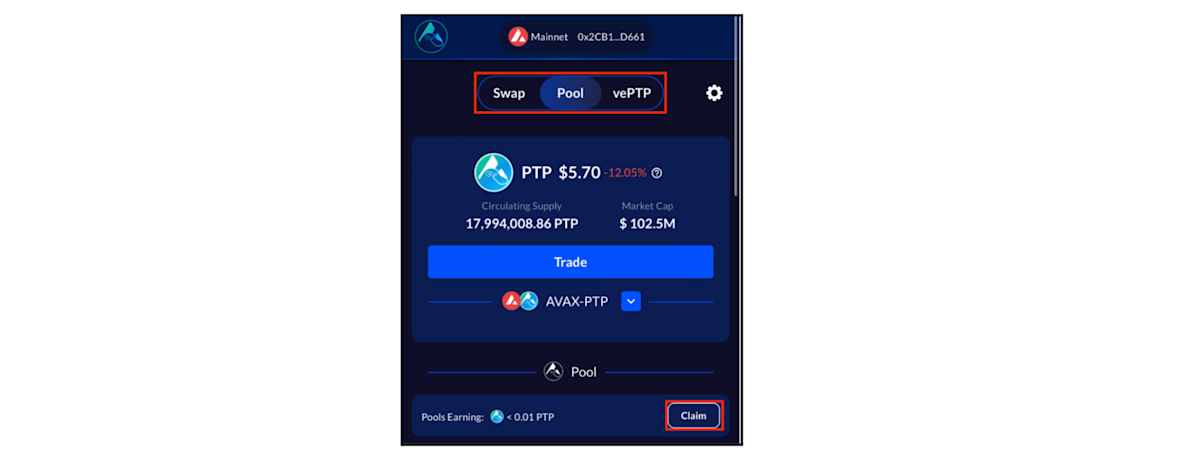Viewport: 1180px width, 462px height.
Task: Open the vePTP tab
Action: click(631, 94)
